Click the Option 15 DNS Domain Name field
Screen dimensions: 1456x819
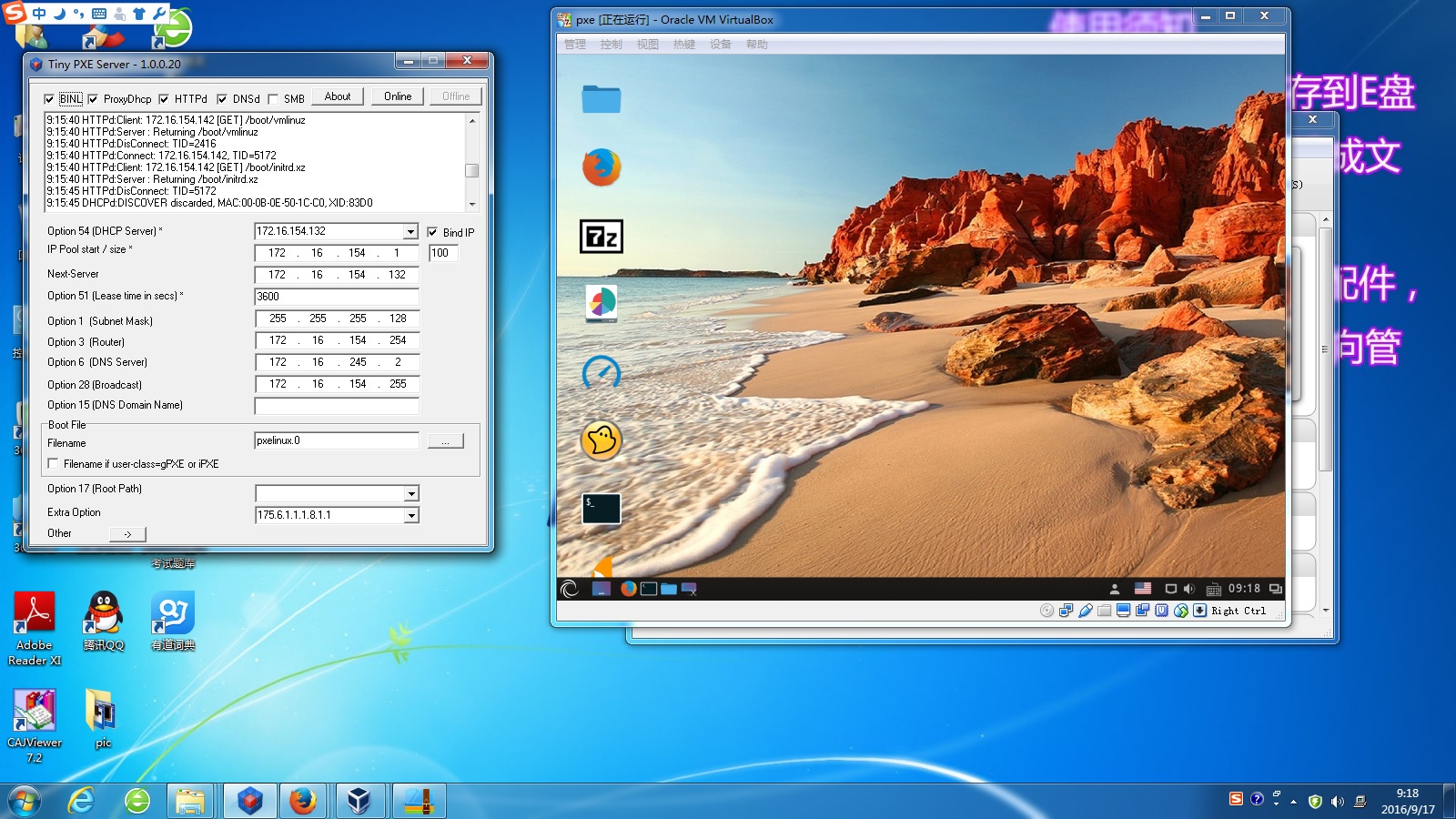point(337,406)
